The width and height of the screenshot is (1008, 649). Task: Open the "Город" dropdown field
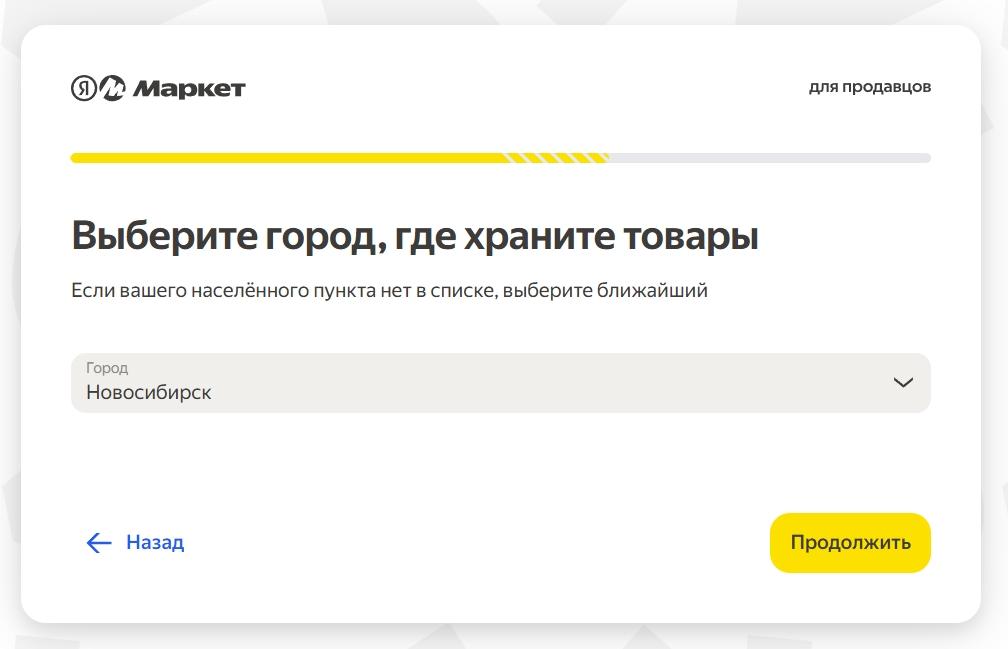(x=501, y=383)
